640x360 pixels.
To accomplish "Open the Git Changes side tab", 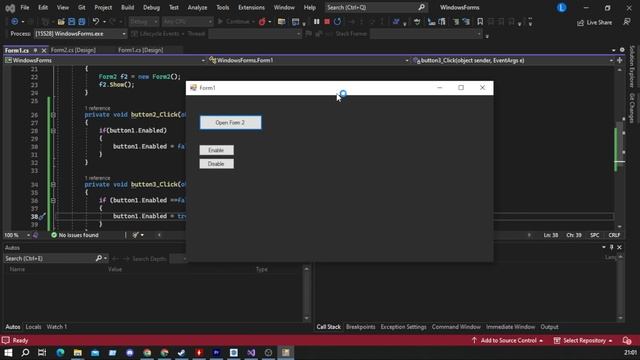I will 632,108.
